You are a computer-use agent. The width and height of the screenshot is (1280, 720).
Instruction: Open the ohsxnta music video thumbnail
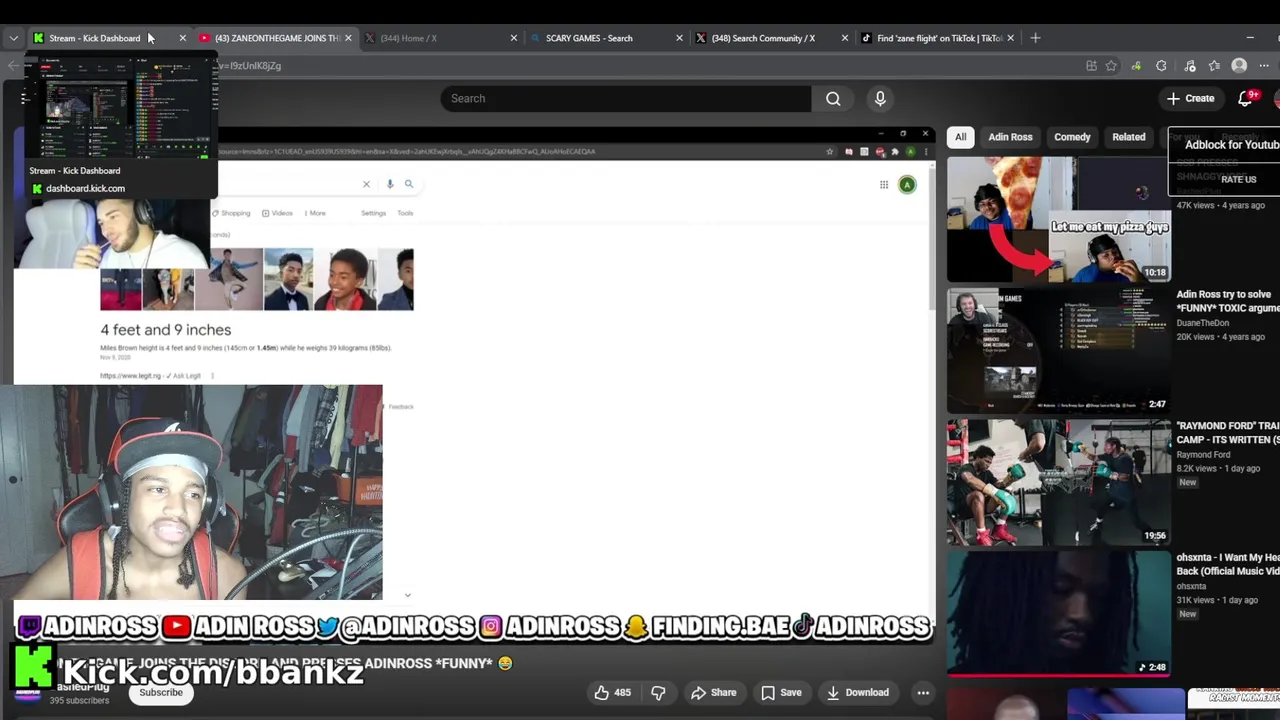(x=1059, y=613)
